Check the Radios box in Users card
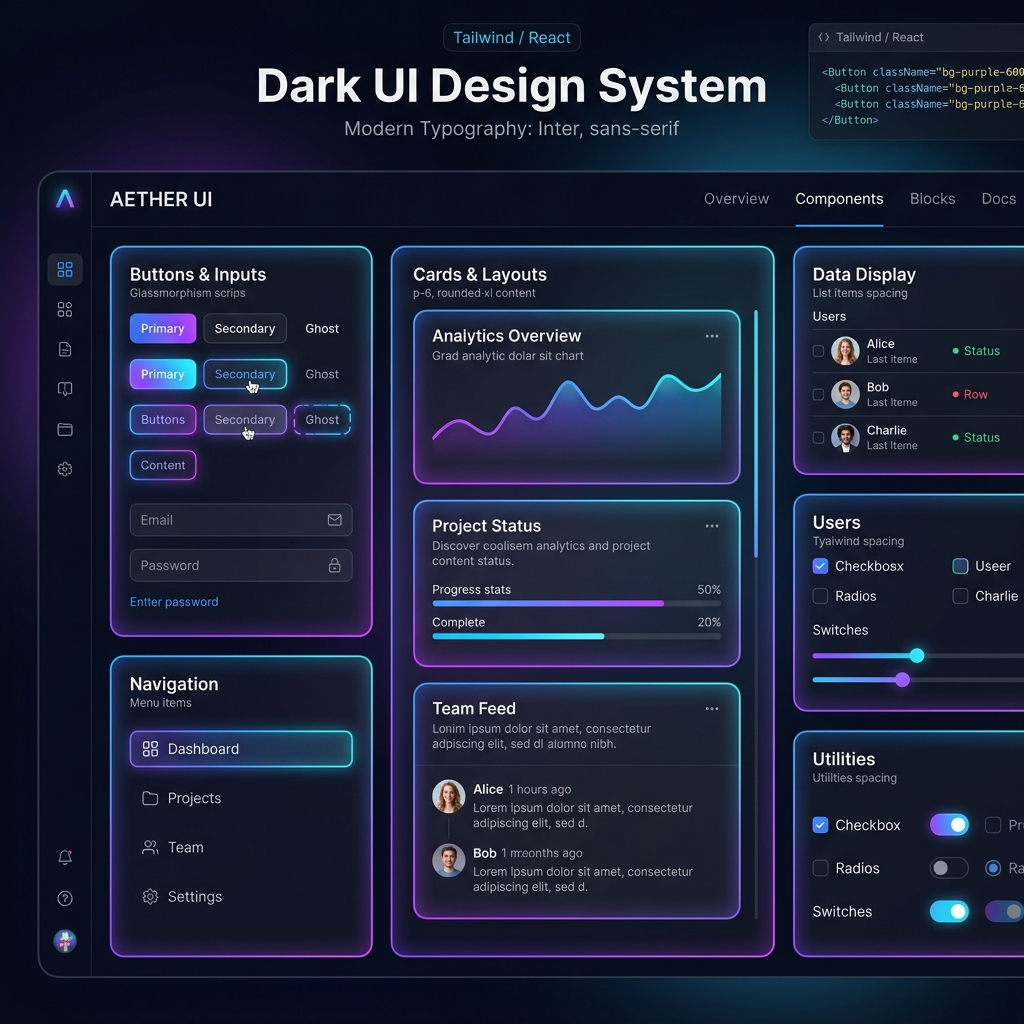1024x1024 pixels. [x=820, y=596]
